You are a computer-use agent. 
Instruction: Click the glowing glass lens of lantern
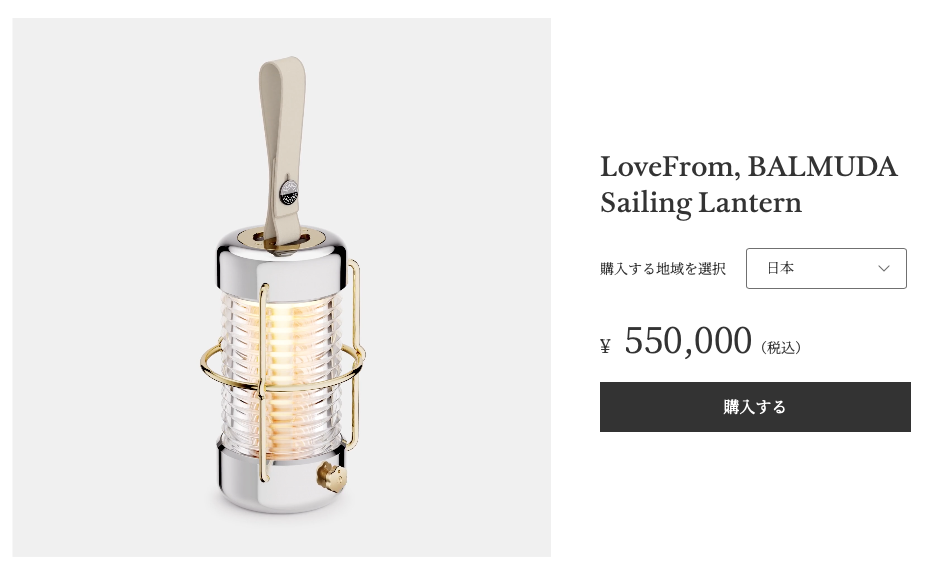click(282, 376)
